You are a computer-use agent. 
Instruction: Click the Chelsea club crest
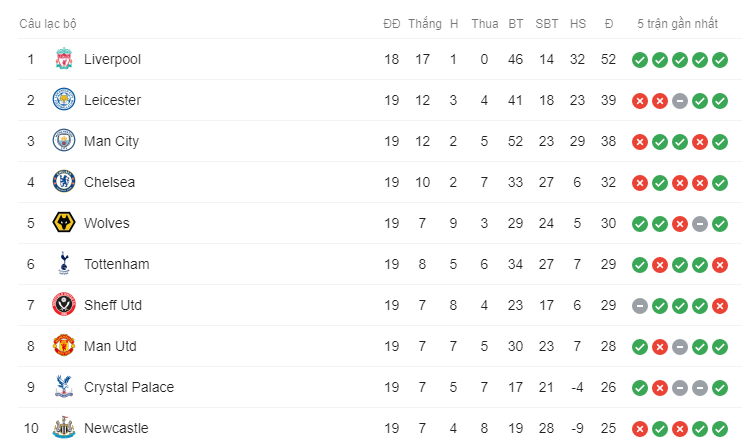[x=64, y=182]
